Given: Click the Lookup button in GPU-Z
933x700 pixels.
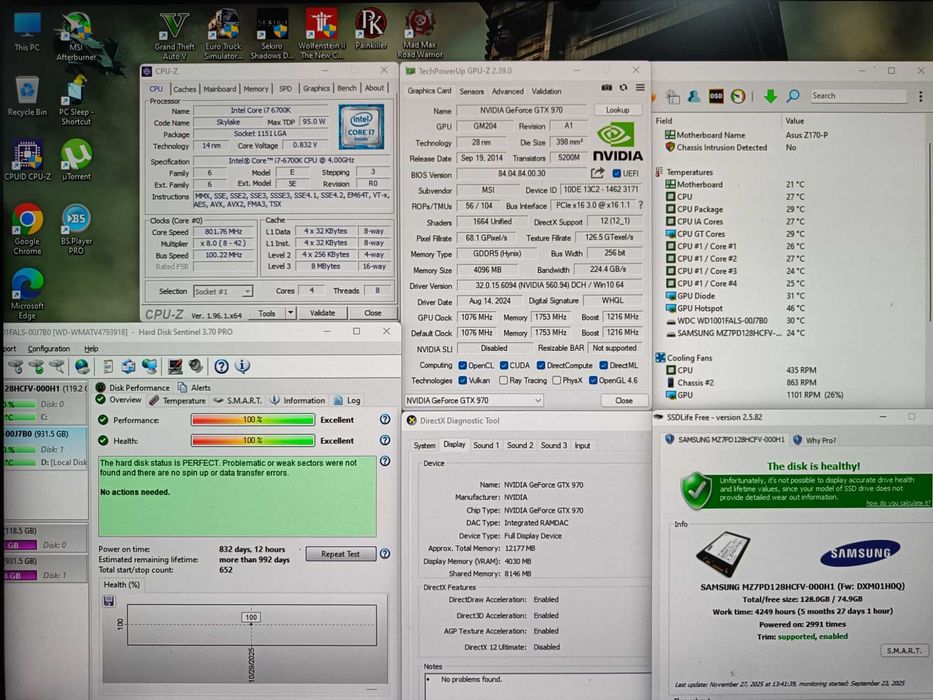Looking at the screenshot, I should click(x=618, y=110).
